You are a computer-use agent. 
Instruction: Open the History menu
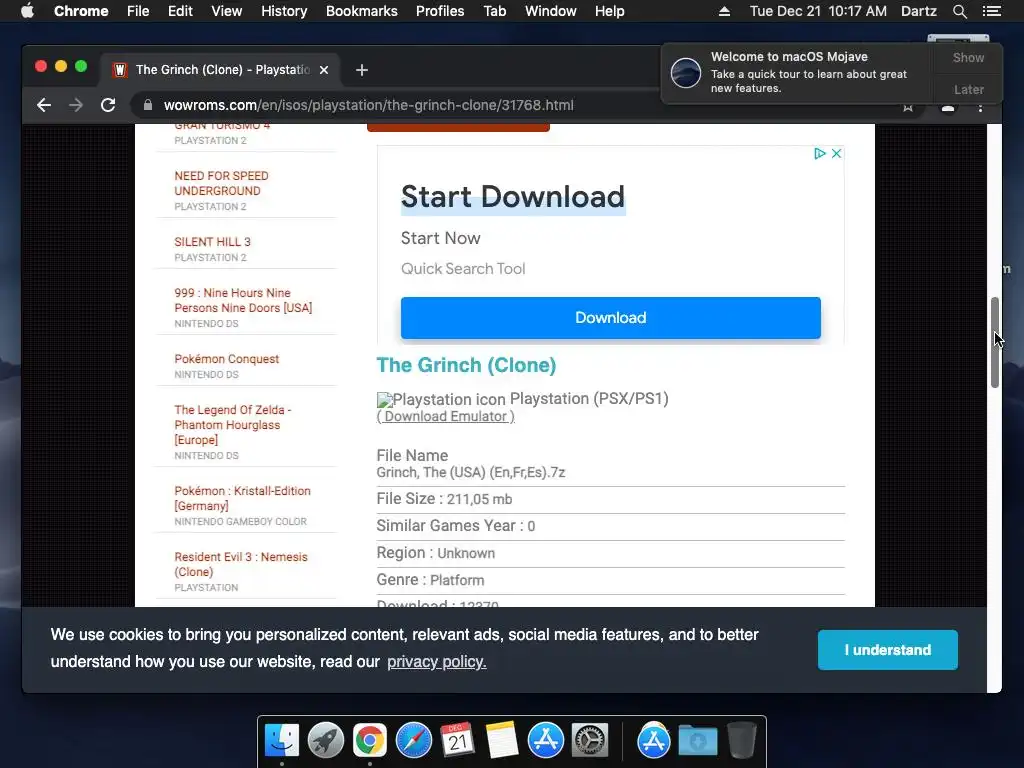coord(284,11)
